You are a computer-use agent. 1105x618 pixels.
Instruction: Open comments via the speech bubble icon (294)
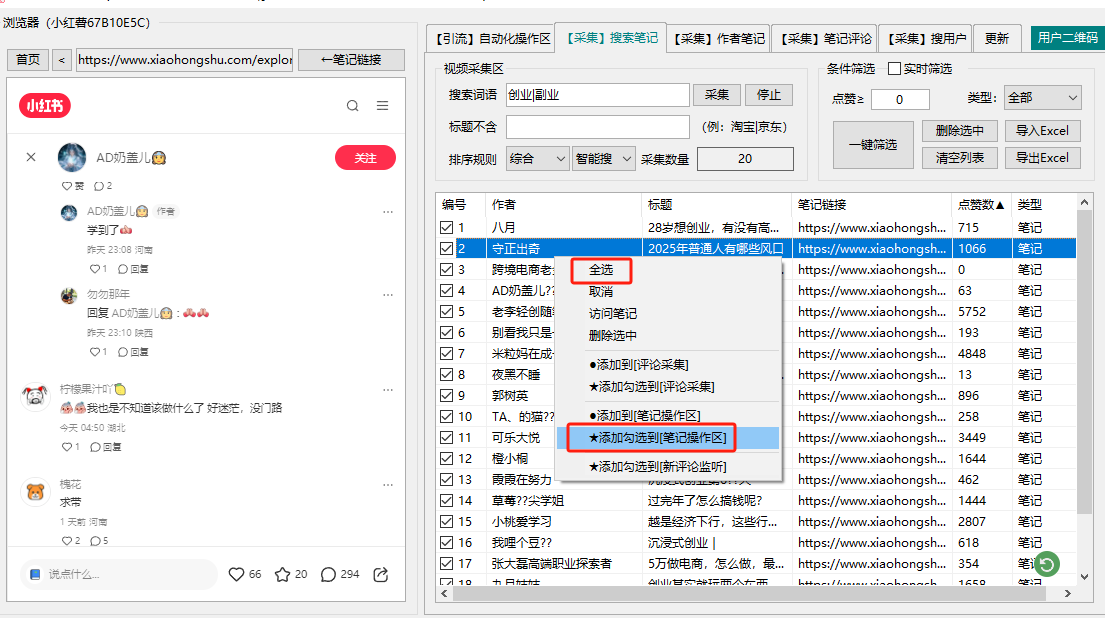[328, 574]
